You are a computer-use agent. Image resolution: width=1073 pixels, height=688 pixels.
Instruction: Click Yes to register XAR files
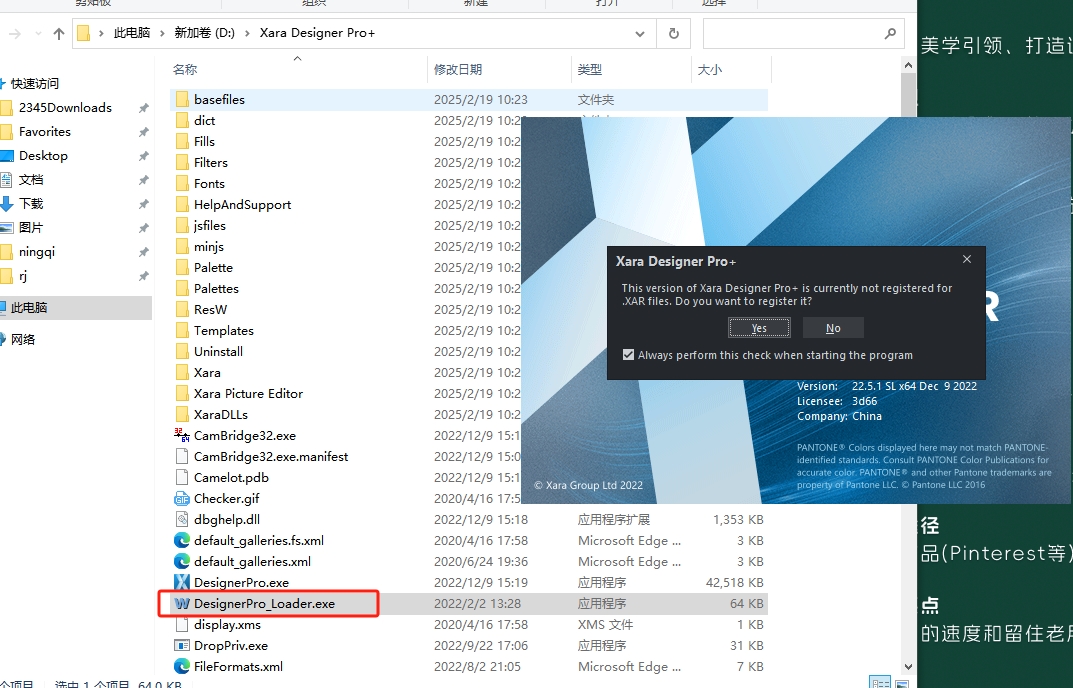759,328
